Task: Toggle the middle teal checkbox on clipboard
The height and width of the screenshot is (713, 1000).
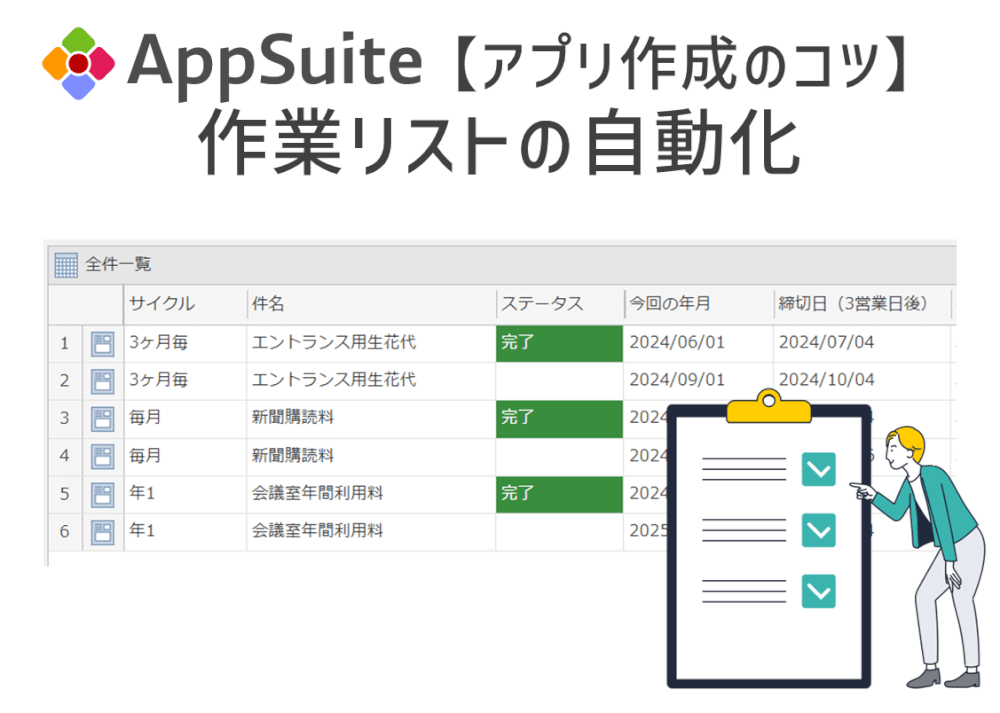Action: click(x=818, y=530)
